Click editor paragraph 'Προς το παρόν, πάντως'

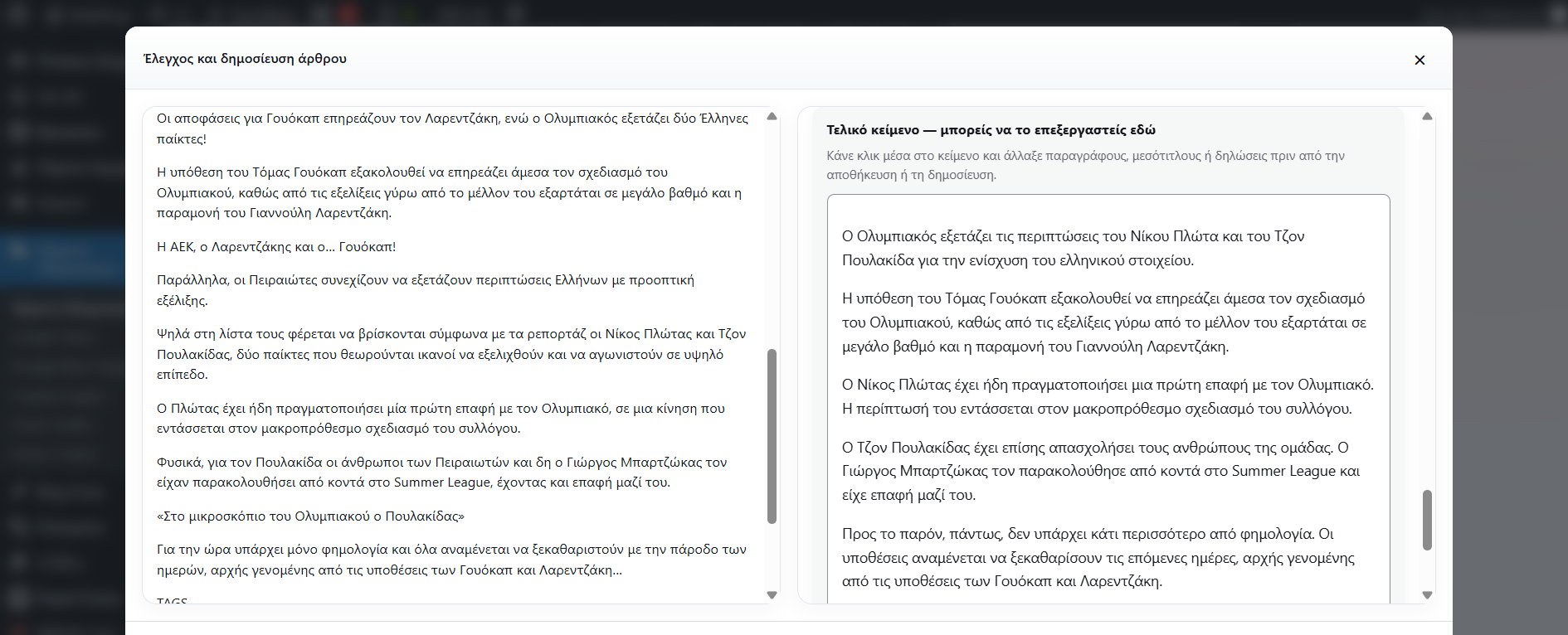pyautogui.click(x=1098, y=557)
